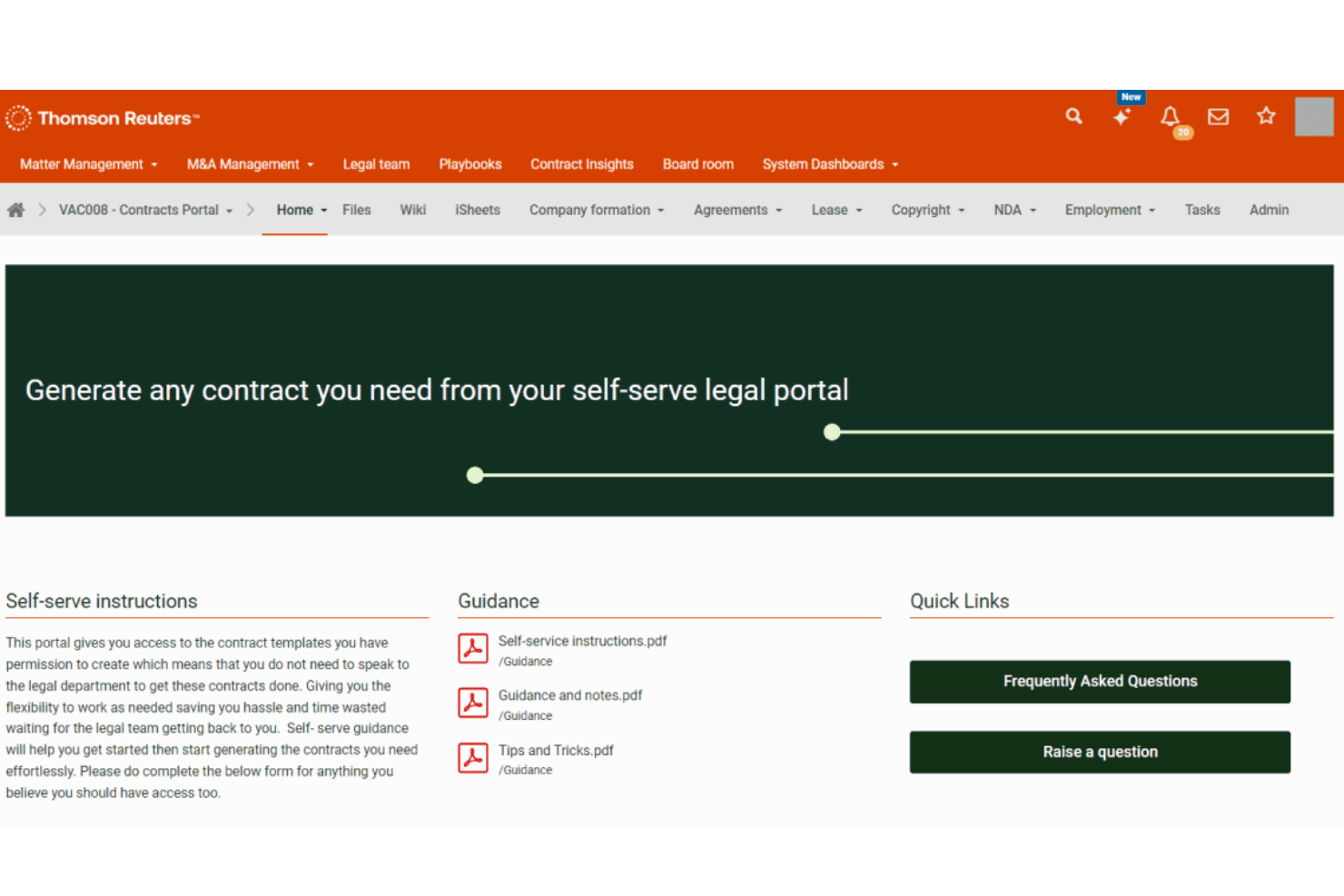Click the Raise a question button
This screenshot has width=1344, height=896.
1100,753
